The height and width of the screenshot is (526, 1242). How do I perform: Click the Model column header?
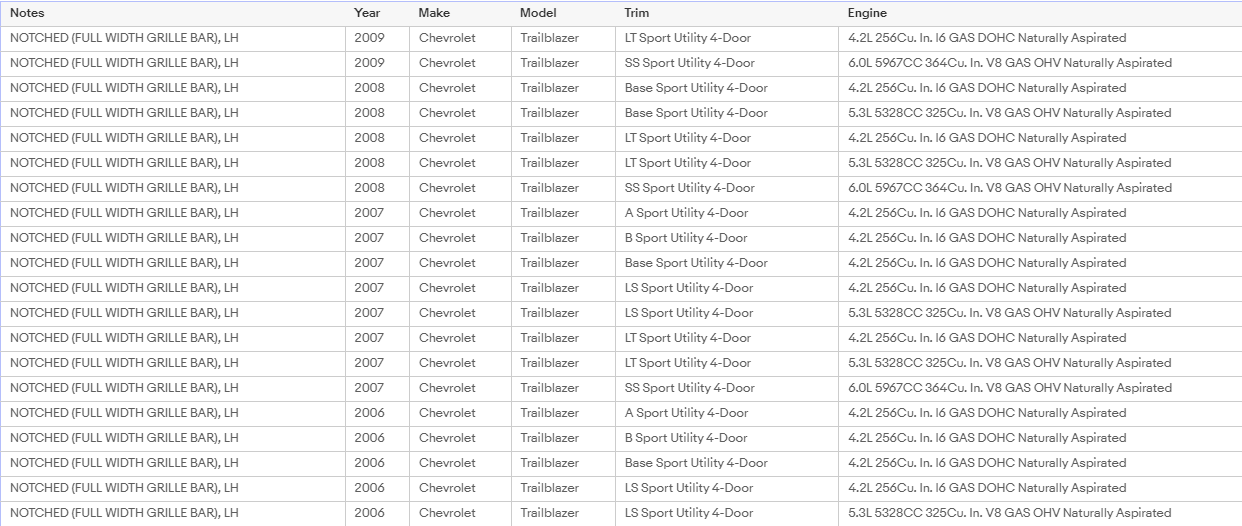pos(538,13)
